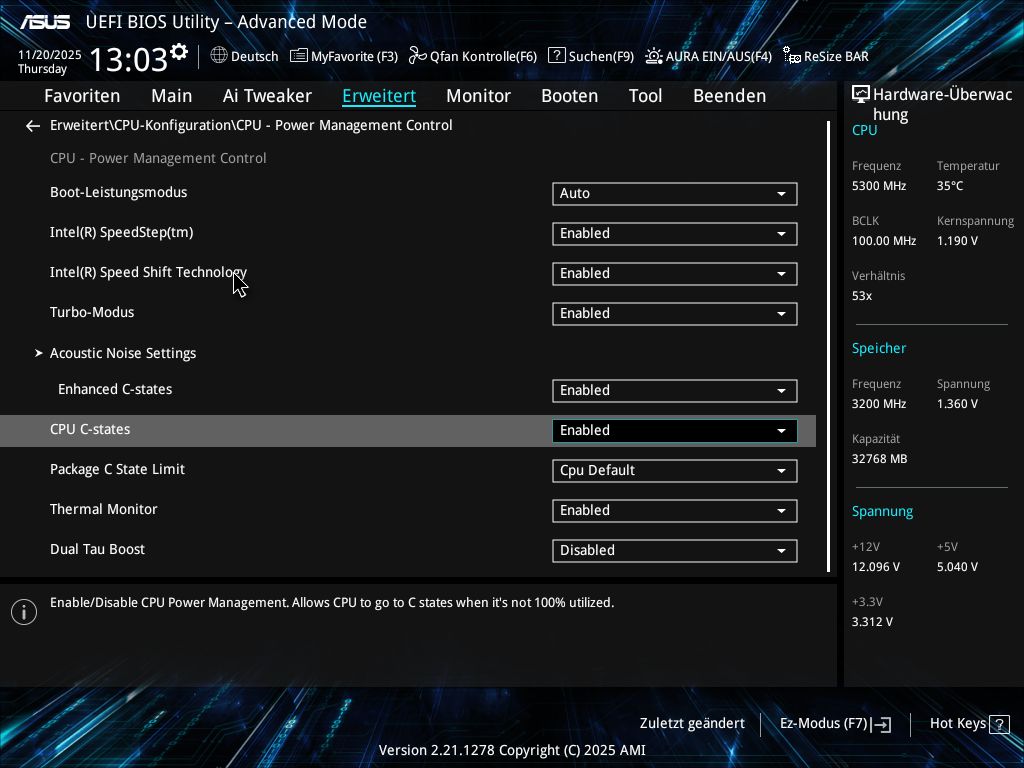Switch to Main tab
Image resolution: width=1024 pixels, height=768 pixels.
point(172,96)
